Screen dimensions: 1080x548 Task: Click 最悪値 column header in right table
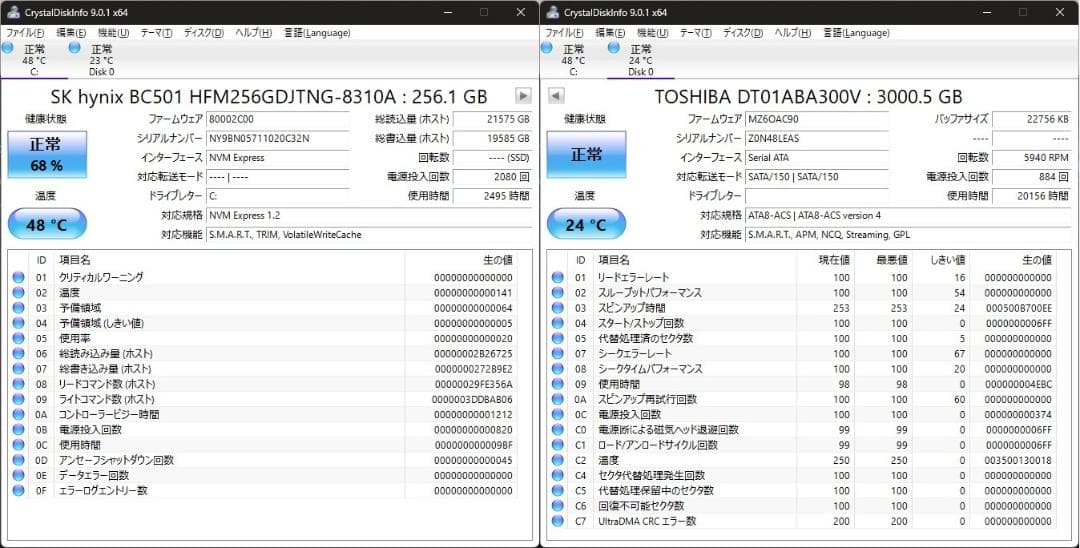[882, 260]
